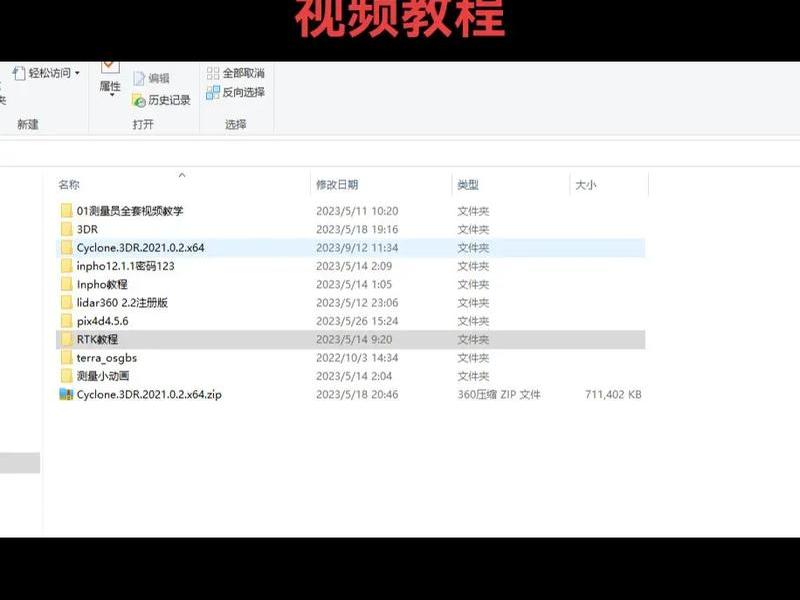Click folder icon of 01测量员全套视频教学

66,211
